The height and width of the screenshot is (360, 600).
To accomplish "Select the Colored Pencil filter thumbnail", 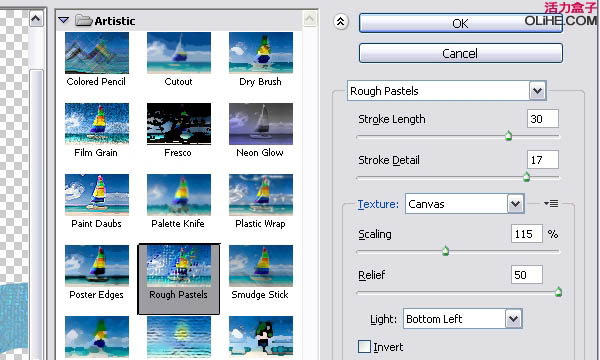I will [97, 53].
